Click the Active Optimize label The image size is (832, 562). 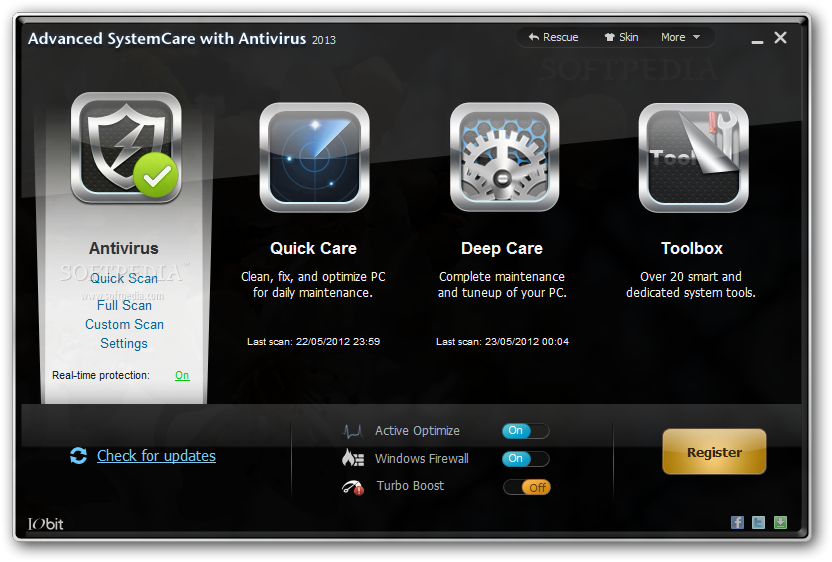[x=417, y=431]
